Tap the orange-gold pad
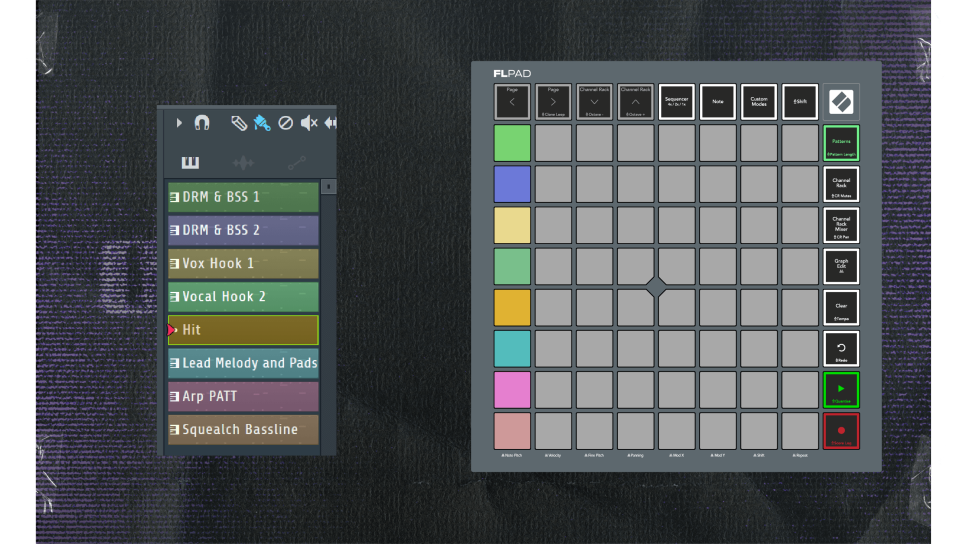This screenshot has width=966, height=544. (x=512, y=308)
